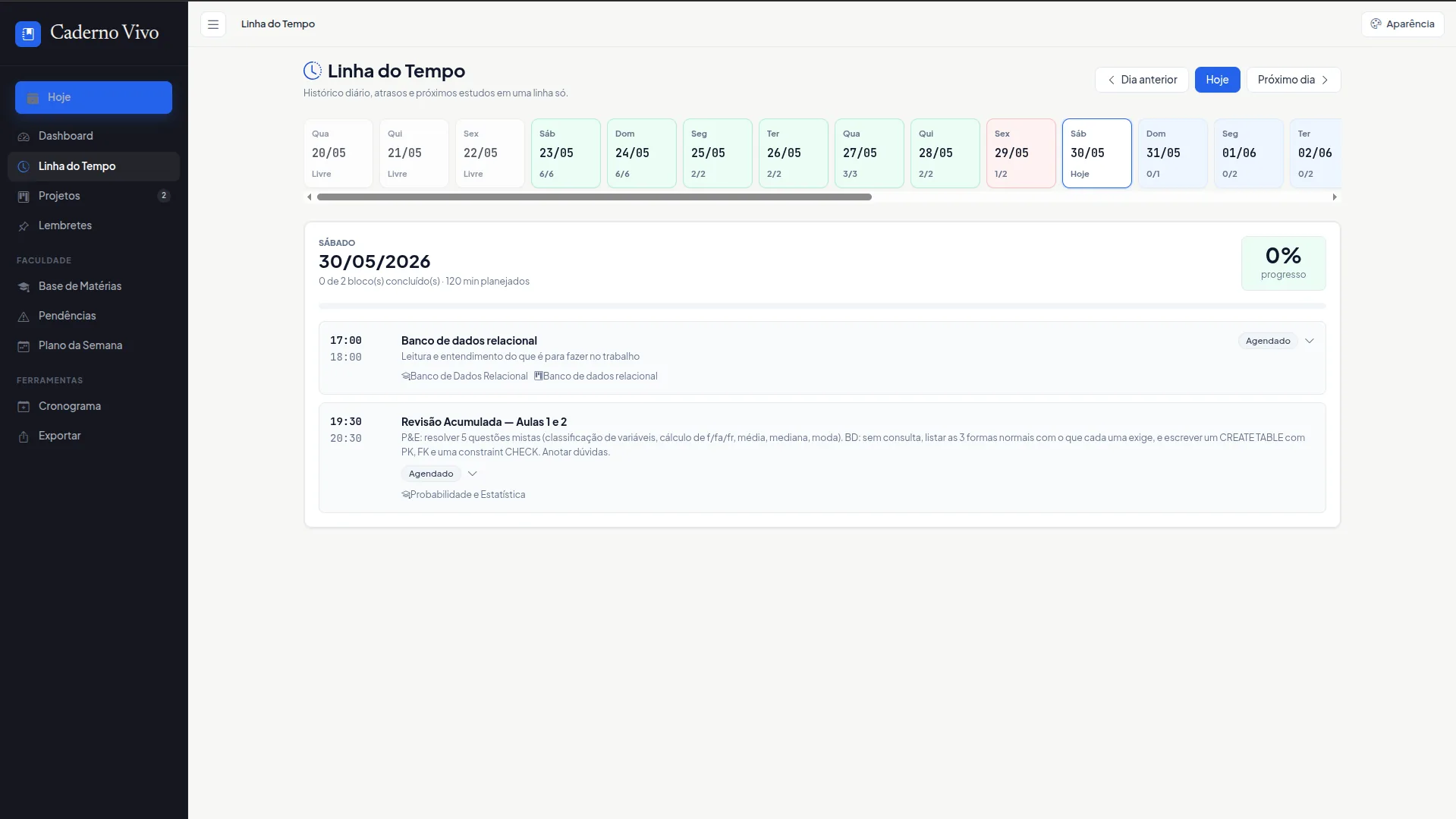Select day card Qua 20/05
This screenshot has height=819, width=1456.
[338, 153]
